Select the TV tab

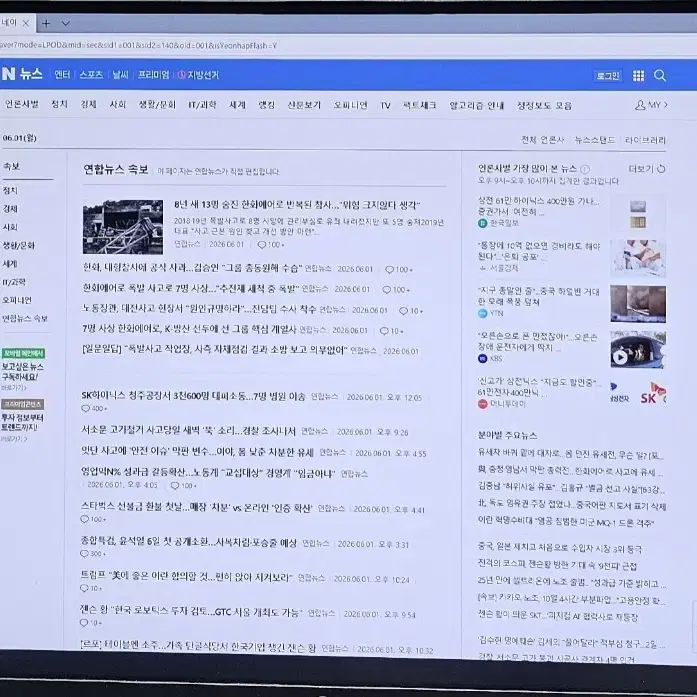click(385, 105)
